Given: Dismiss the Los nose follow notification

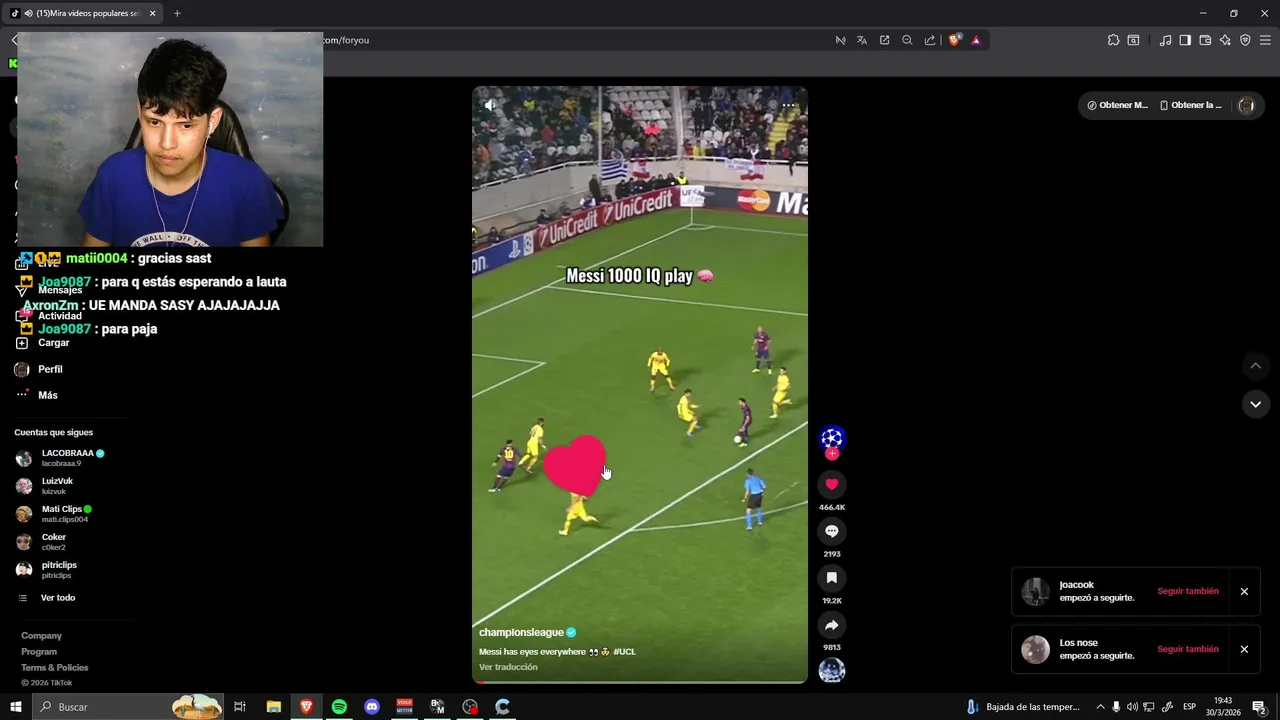Looking at the screenshot, I should pos(1244,649).
